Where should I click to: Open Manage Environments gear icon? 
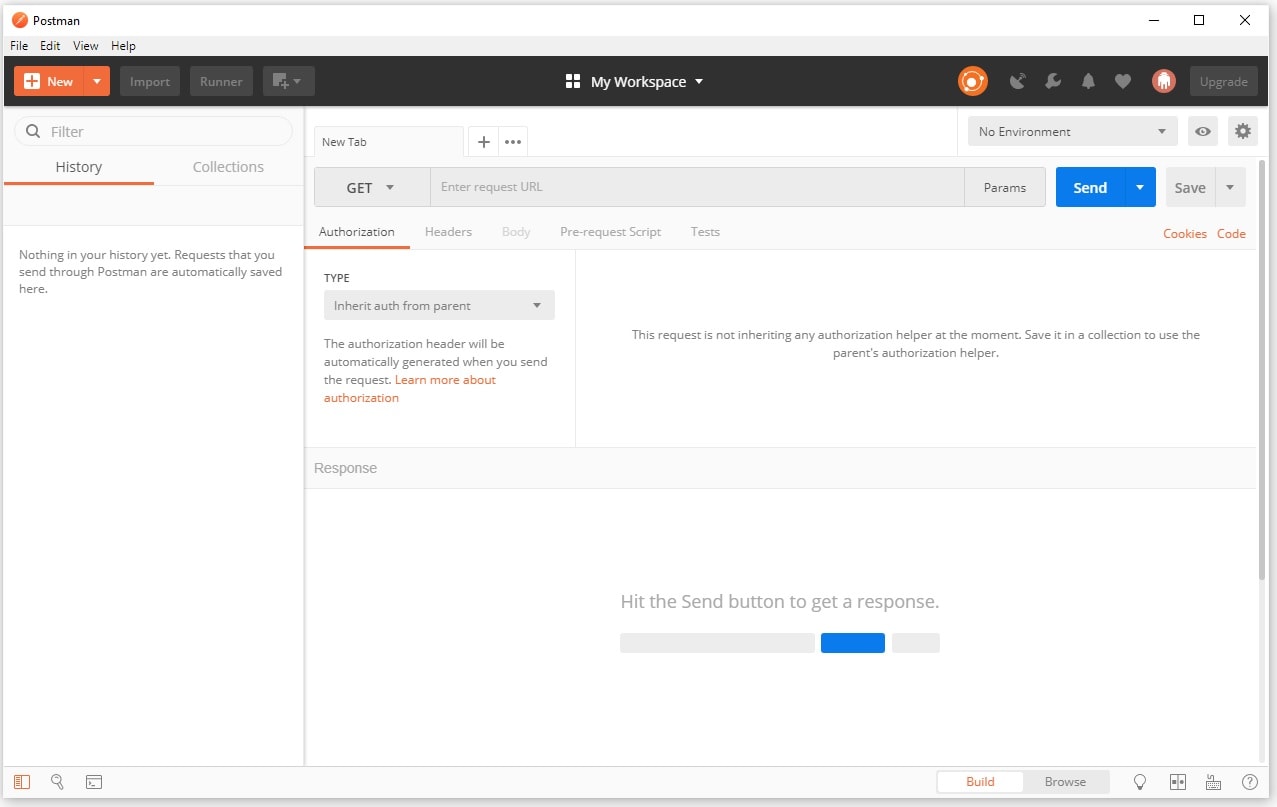[x=1242, y=131]
